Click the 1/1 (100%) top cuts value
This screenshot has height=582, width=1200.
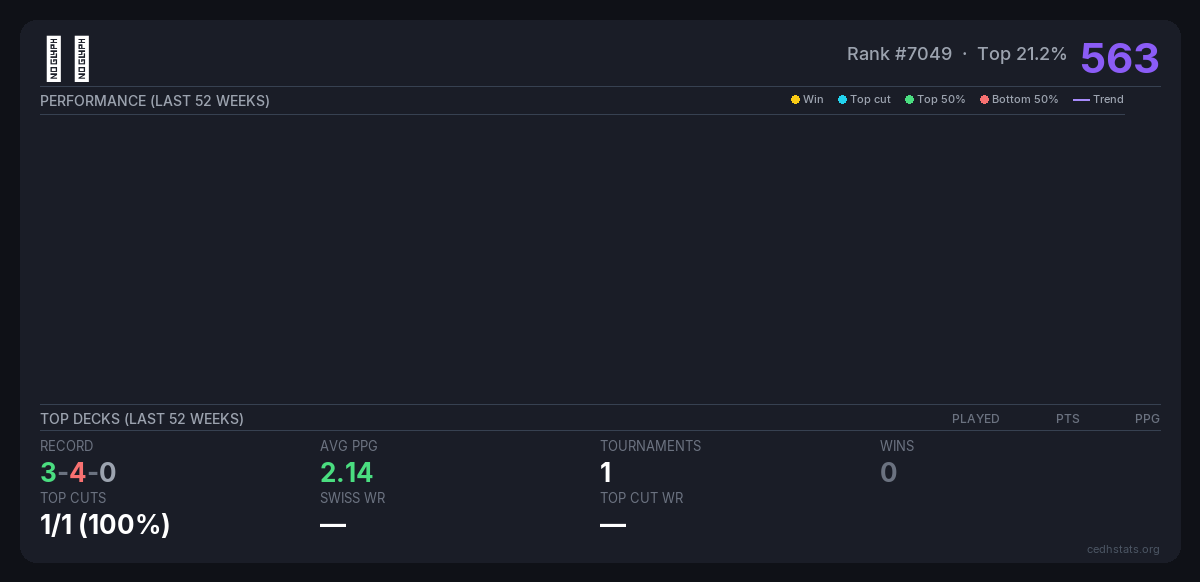click(105, 524)
